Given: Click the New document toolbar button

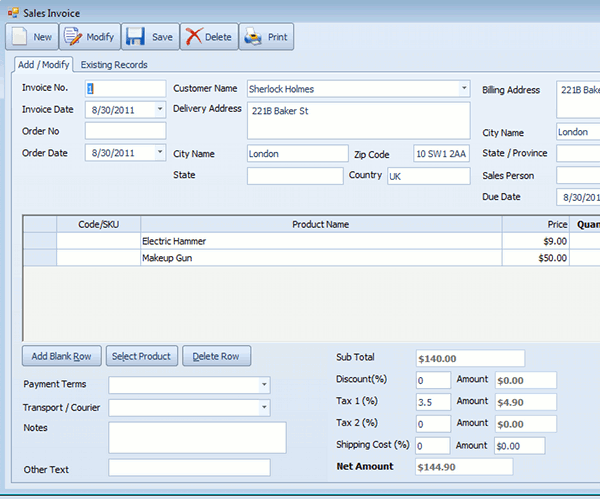Looking at the screenshot, I should pyautogui.click(x=32, y=37).
